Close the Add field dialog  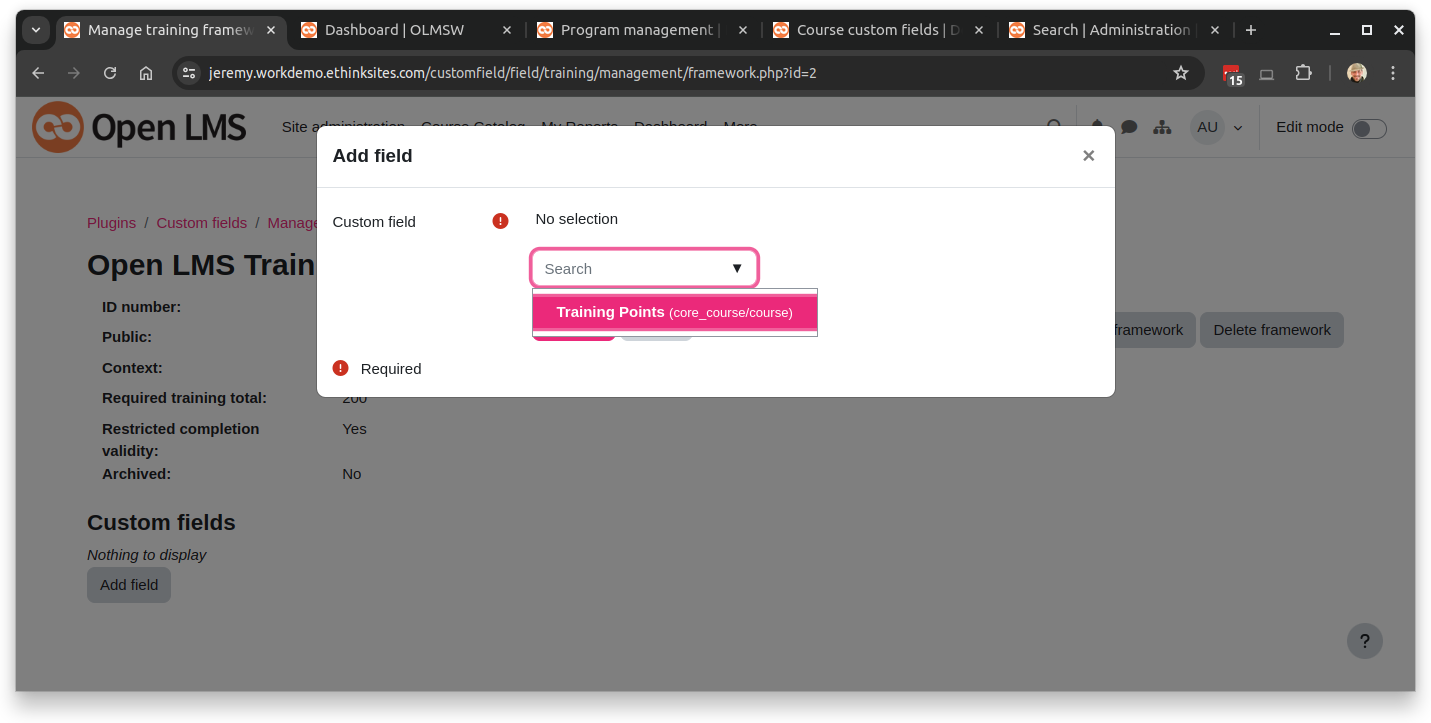click(x=1089, y=156)
